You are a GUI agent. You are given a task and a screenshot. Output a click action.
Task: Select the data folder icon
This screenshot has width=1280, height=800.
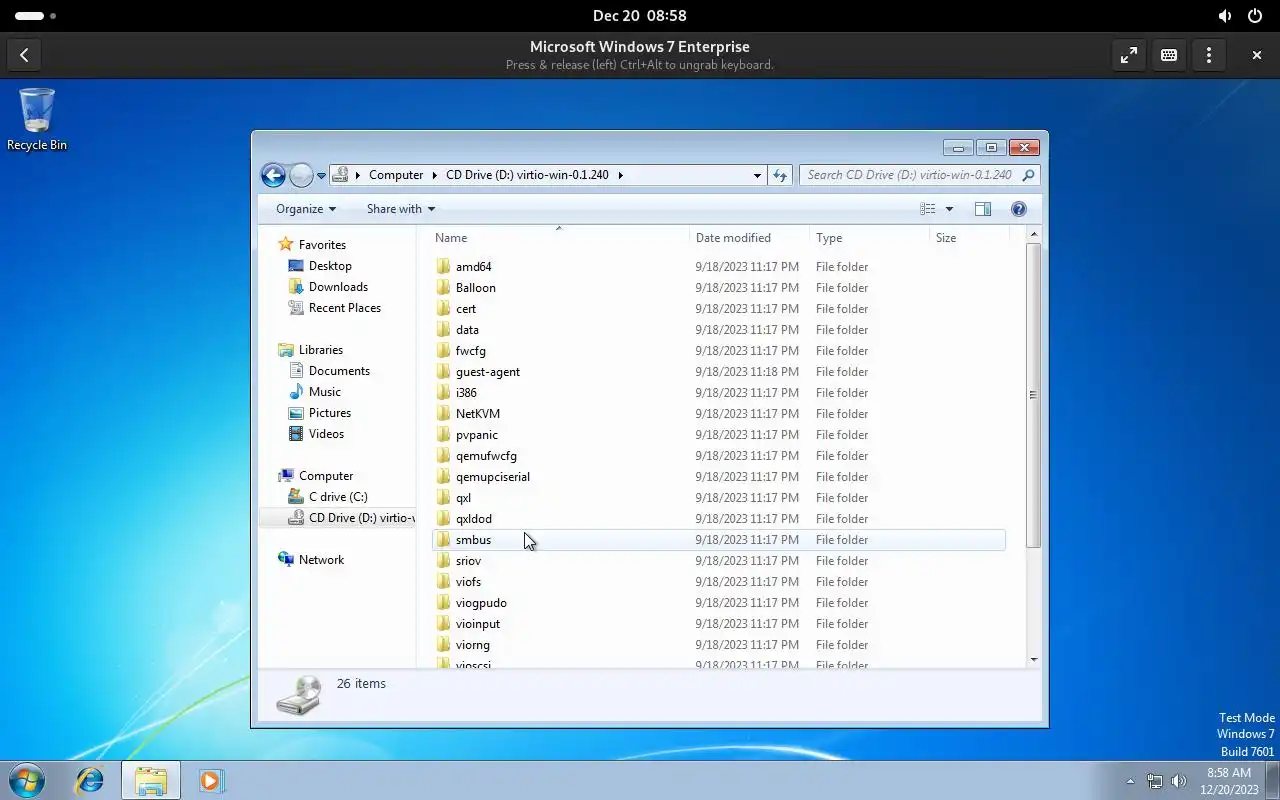pos(443,330)
